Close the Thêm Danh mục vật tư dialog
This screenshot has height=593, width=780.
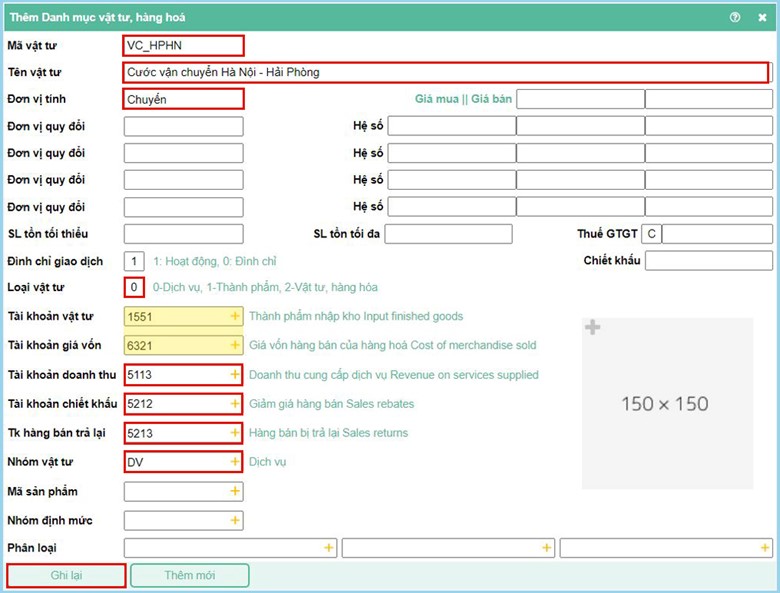coord(761,17)
